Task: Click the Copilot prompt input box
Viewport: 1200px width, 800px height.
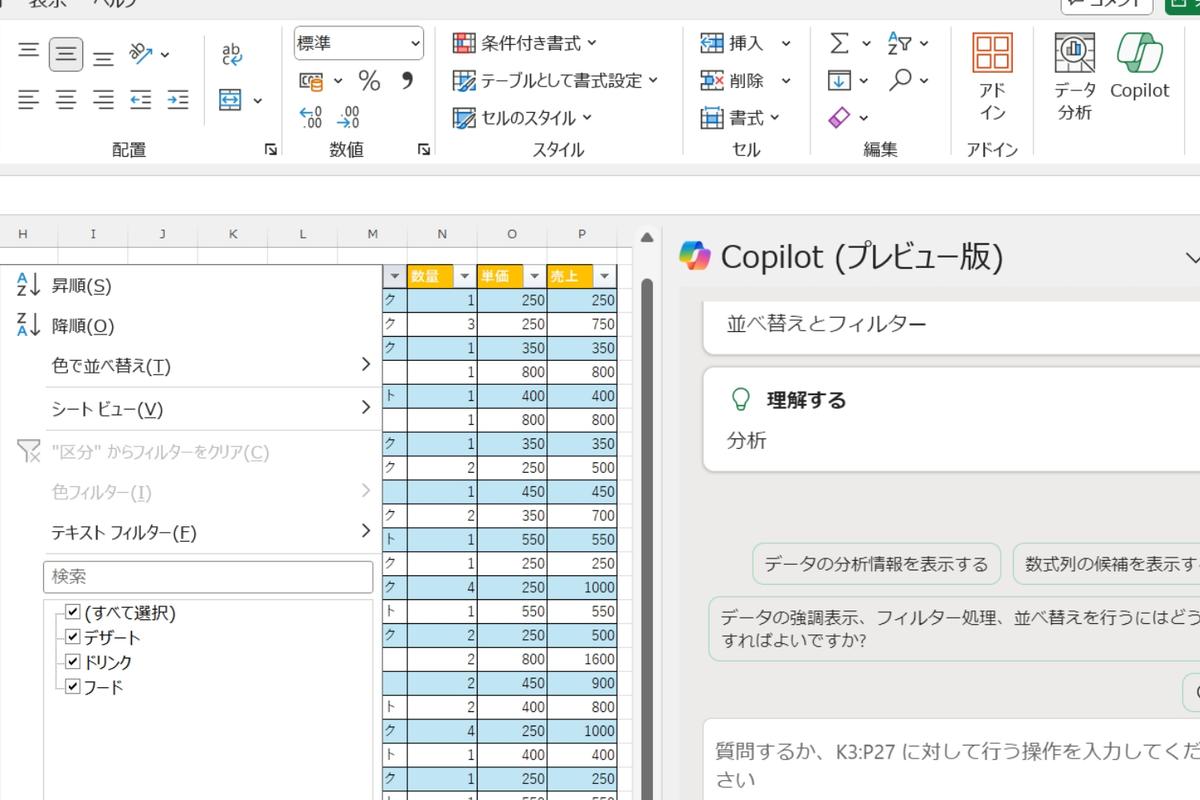Action: tap(951, 760)
